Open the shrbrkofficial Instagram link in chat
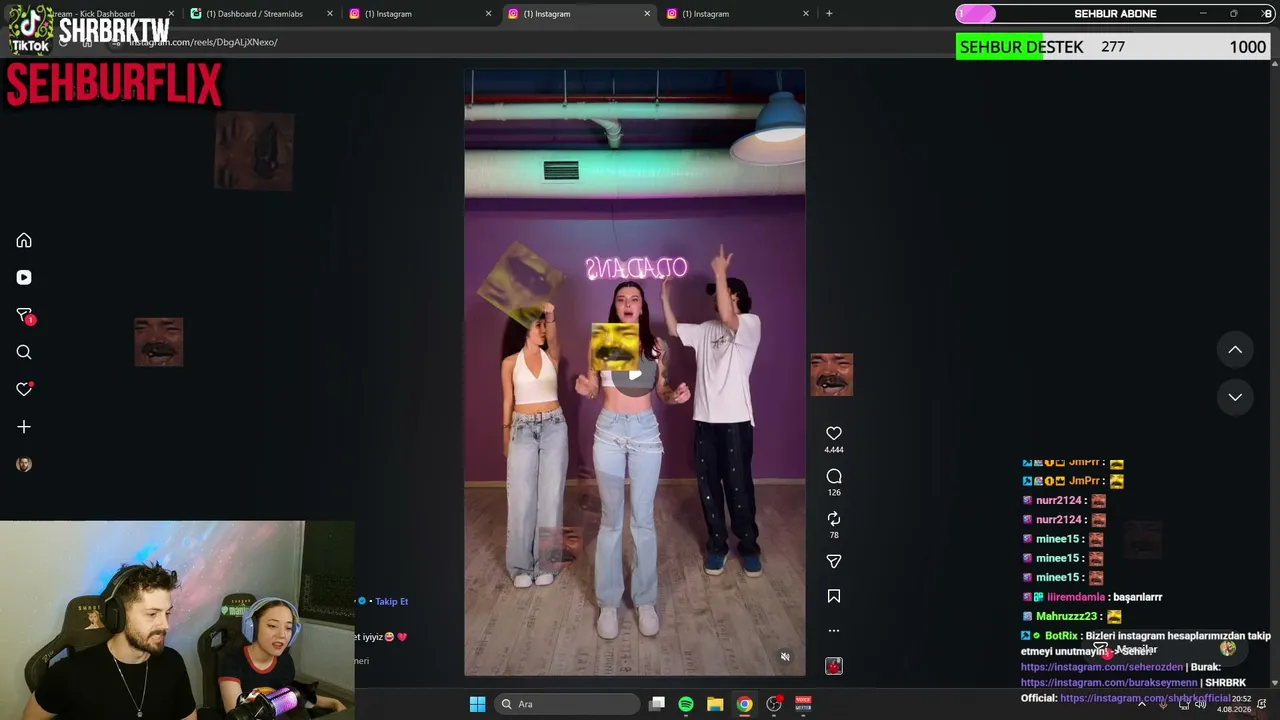 click(1145, 699)
